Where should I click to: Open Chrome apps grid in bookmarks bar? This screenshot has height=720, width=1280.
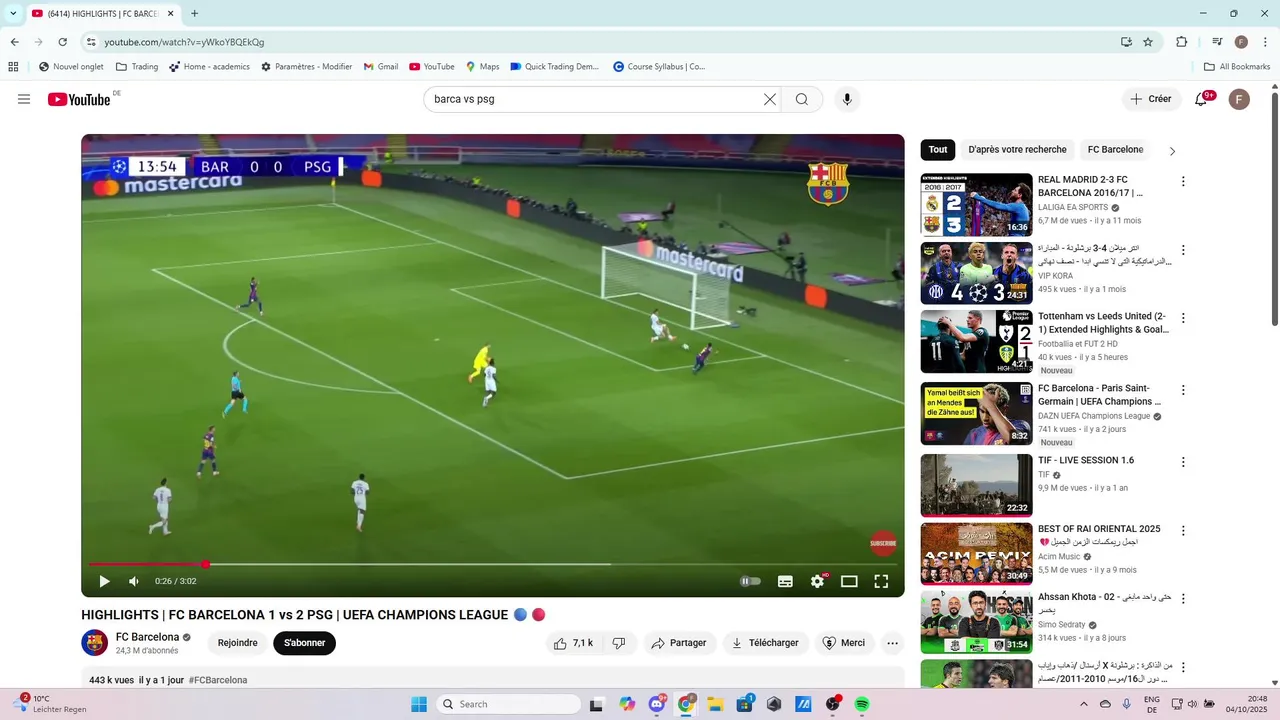click(13, 67)
